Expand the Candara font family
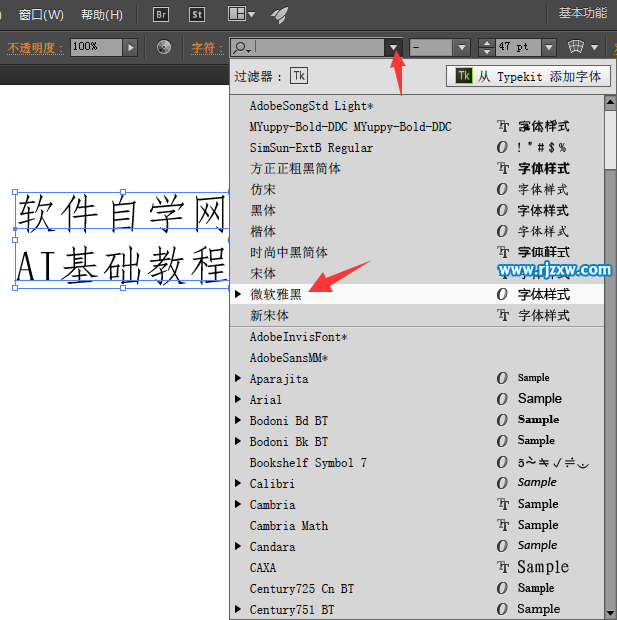617x620 pixels. pos(238,546)
